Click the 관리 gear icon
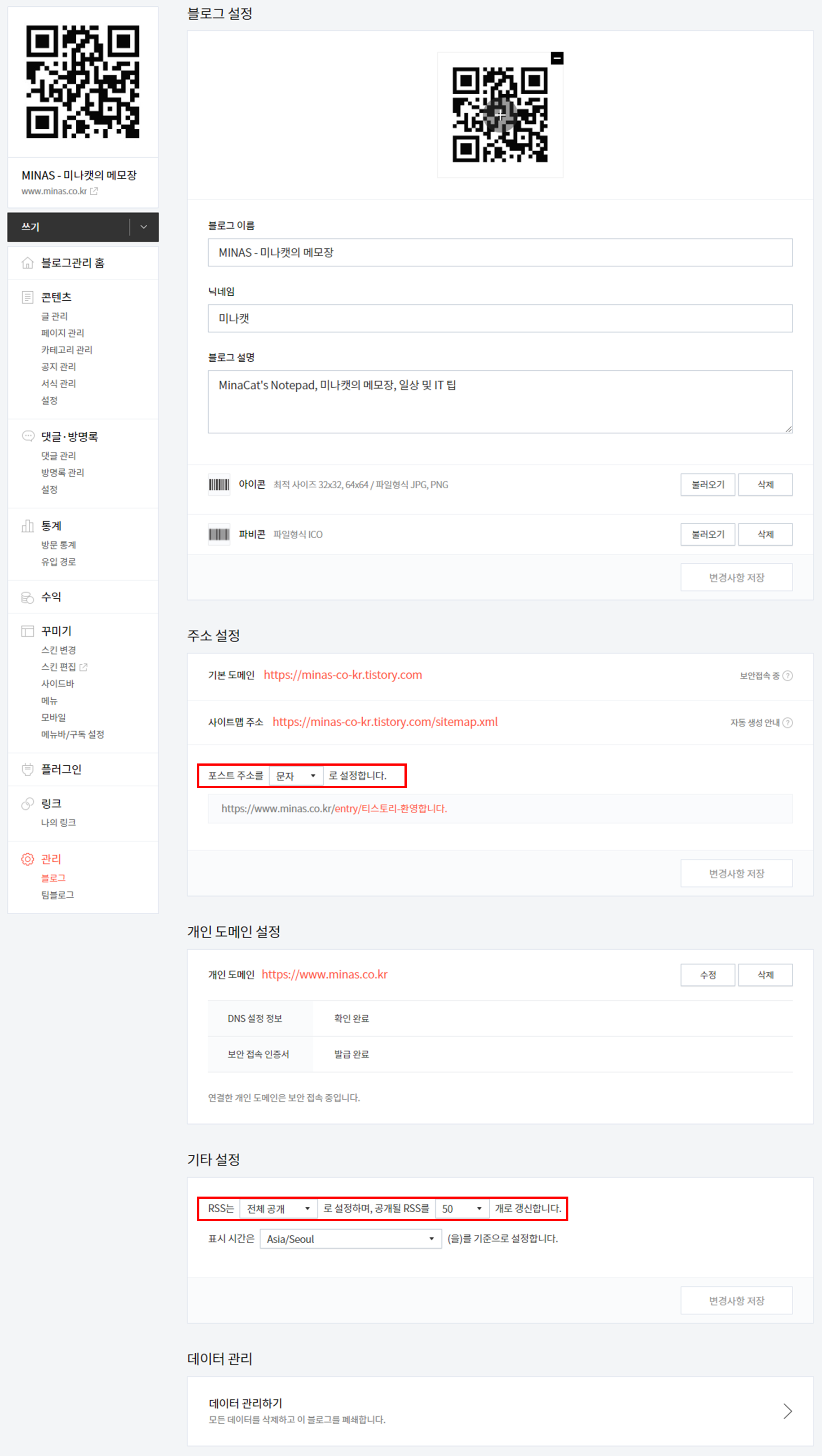This screenshot has height=1456, width=822. (x=27, y=859)
